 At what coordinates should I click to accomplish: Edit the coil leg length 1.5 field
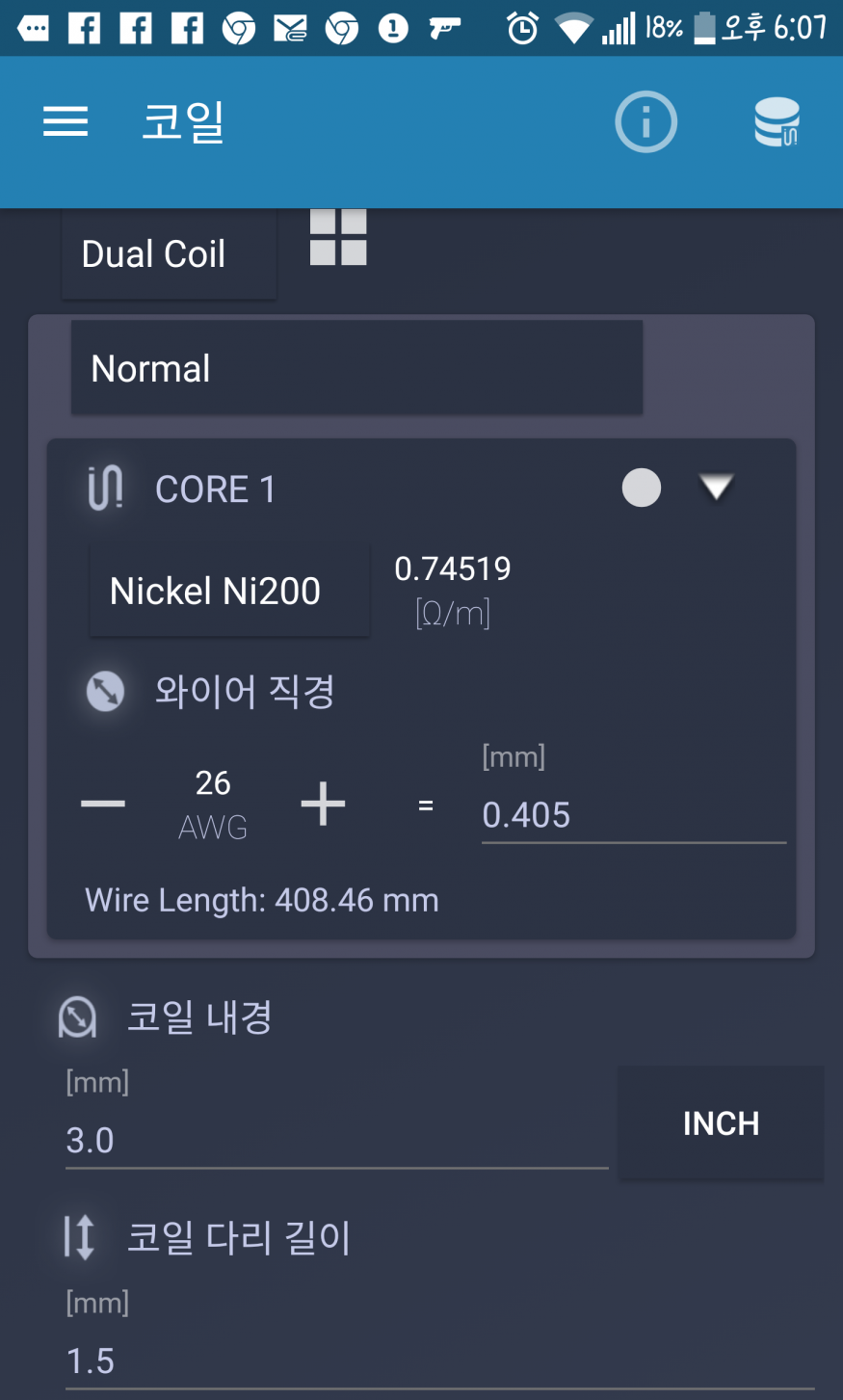pos(439,1360)
